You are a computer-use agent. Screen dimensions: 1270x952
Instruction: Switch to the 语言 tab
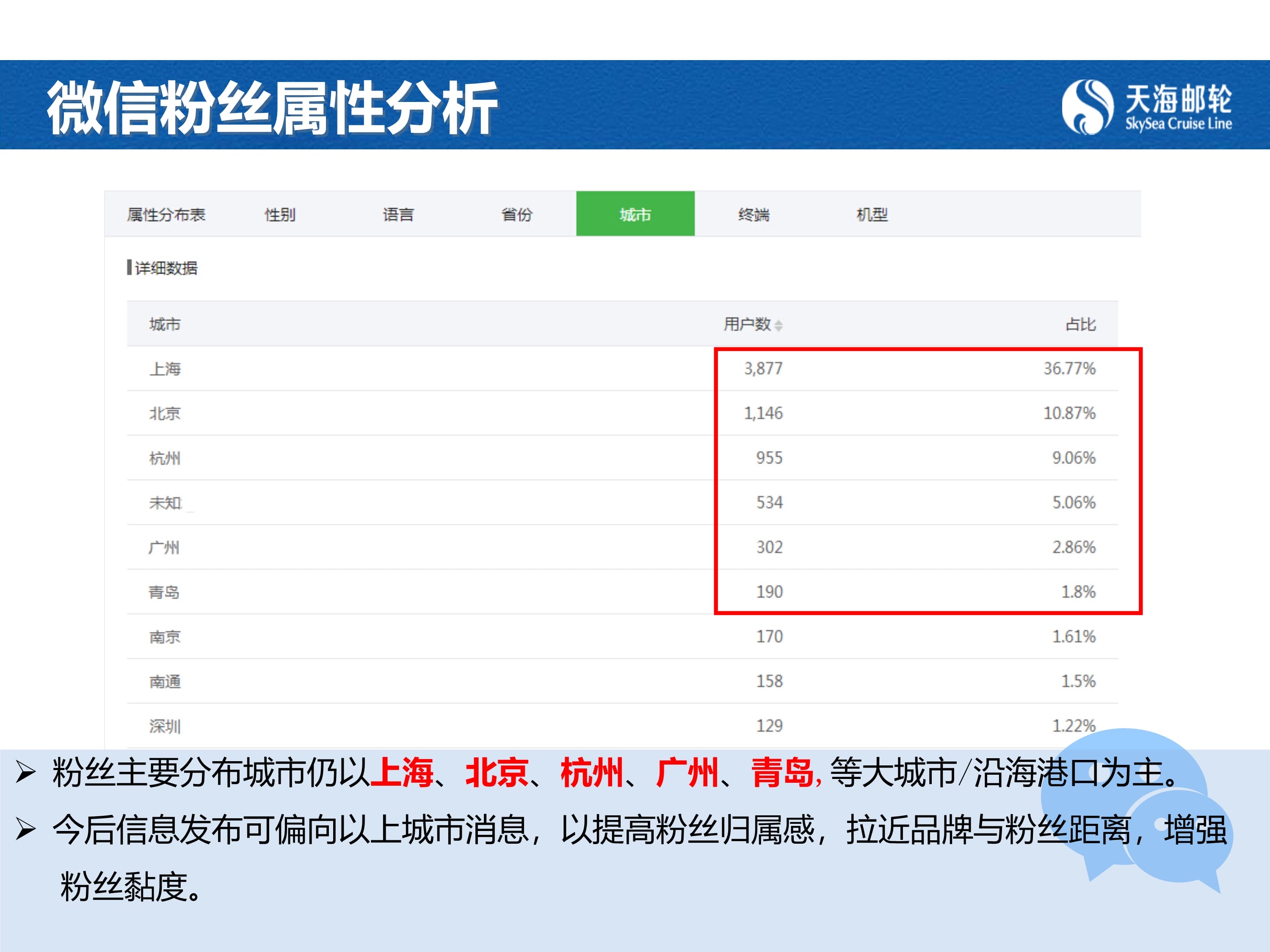(398, 215)
